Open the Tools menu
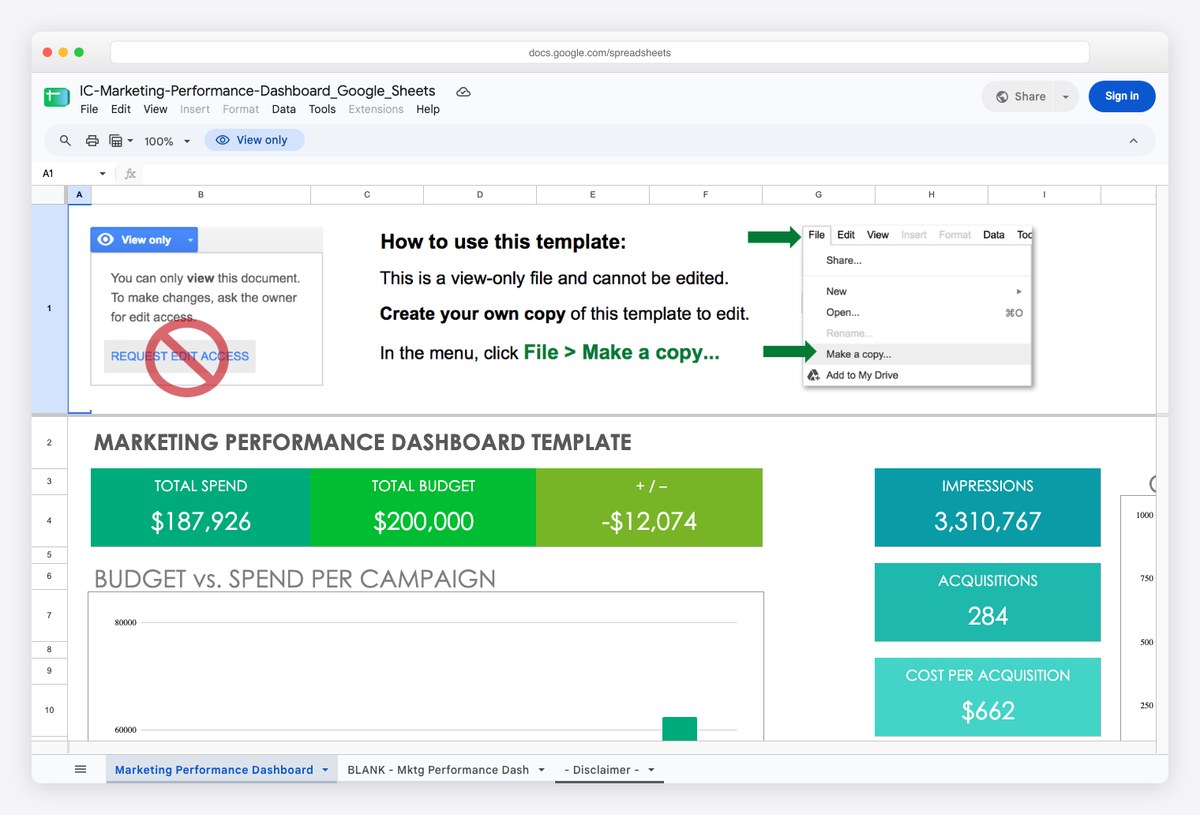 coord(322,109)
